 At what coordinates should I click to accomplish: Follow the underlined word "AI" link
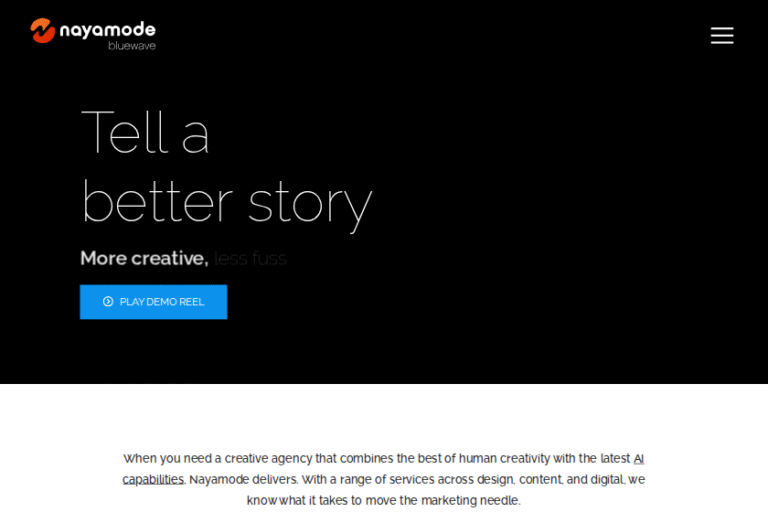639,459
